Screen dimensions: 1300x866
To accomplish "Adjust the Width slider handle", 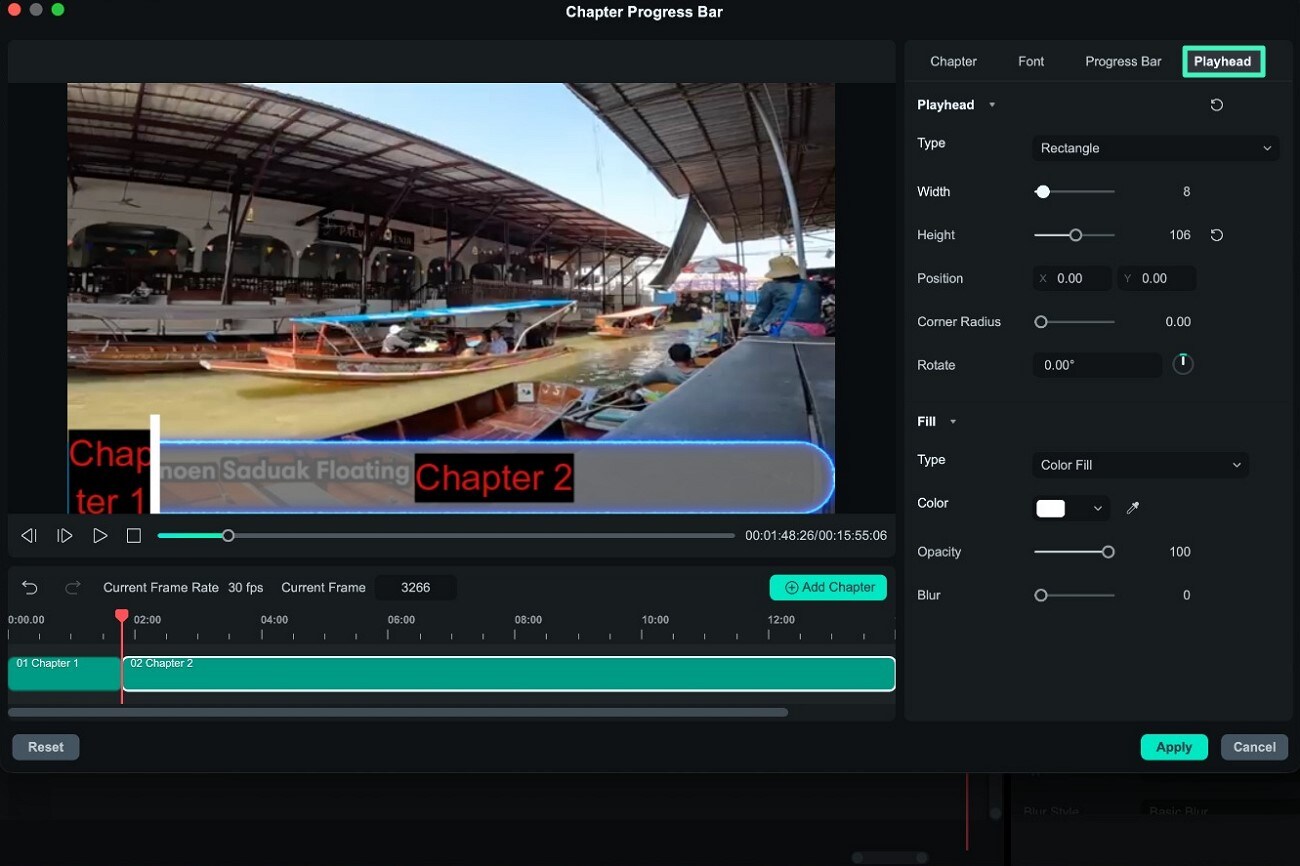I will [1043, 191].
